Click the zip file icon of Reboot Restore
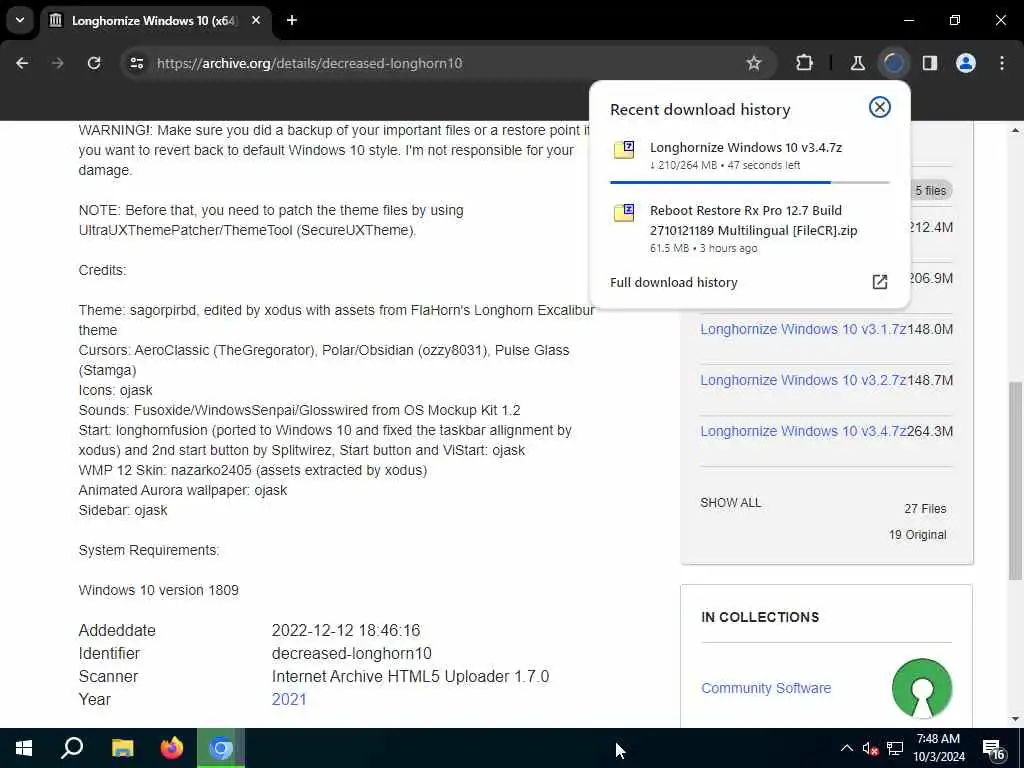The image size is (1024, 768). click(624, 213)
